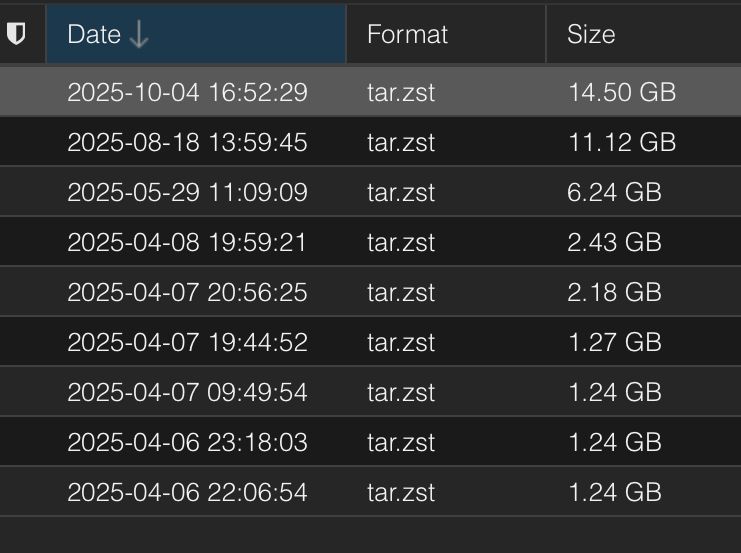
Task: Click the 6.24 GB size cell
Action: pos(614,192)
